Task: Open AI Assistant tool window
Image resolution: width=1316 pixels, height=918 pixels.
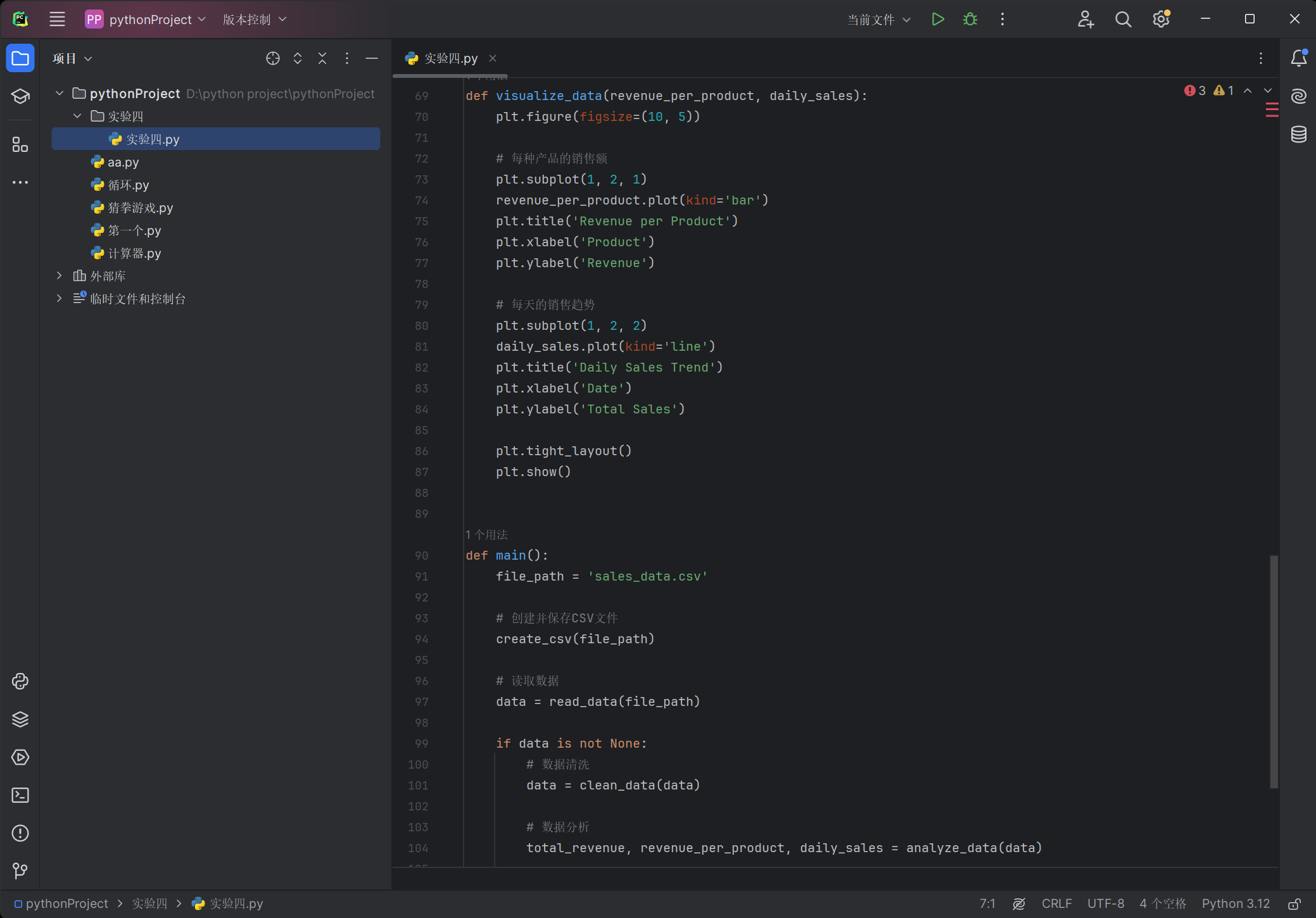Action: coord(1298,96)
